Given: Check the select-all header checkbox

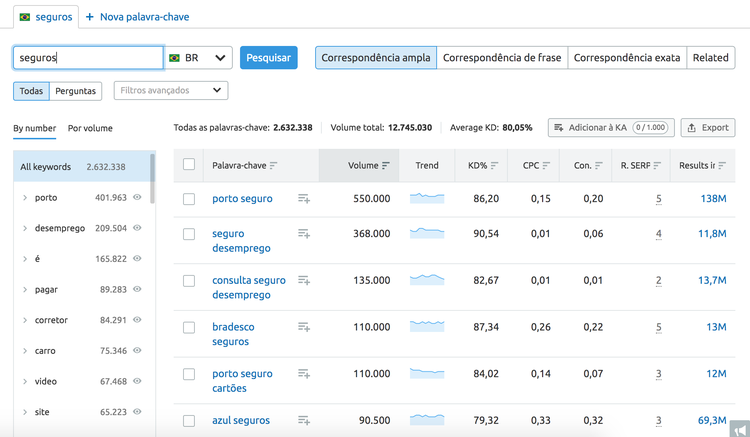Looking at the screenshot, I should (x=189, y=164).
